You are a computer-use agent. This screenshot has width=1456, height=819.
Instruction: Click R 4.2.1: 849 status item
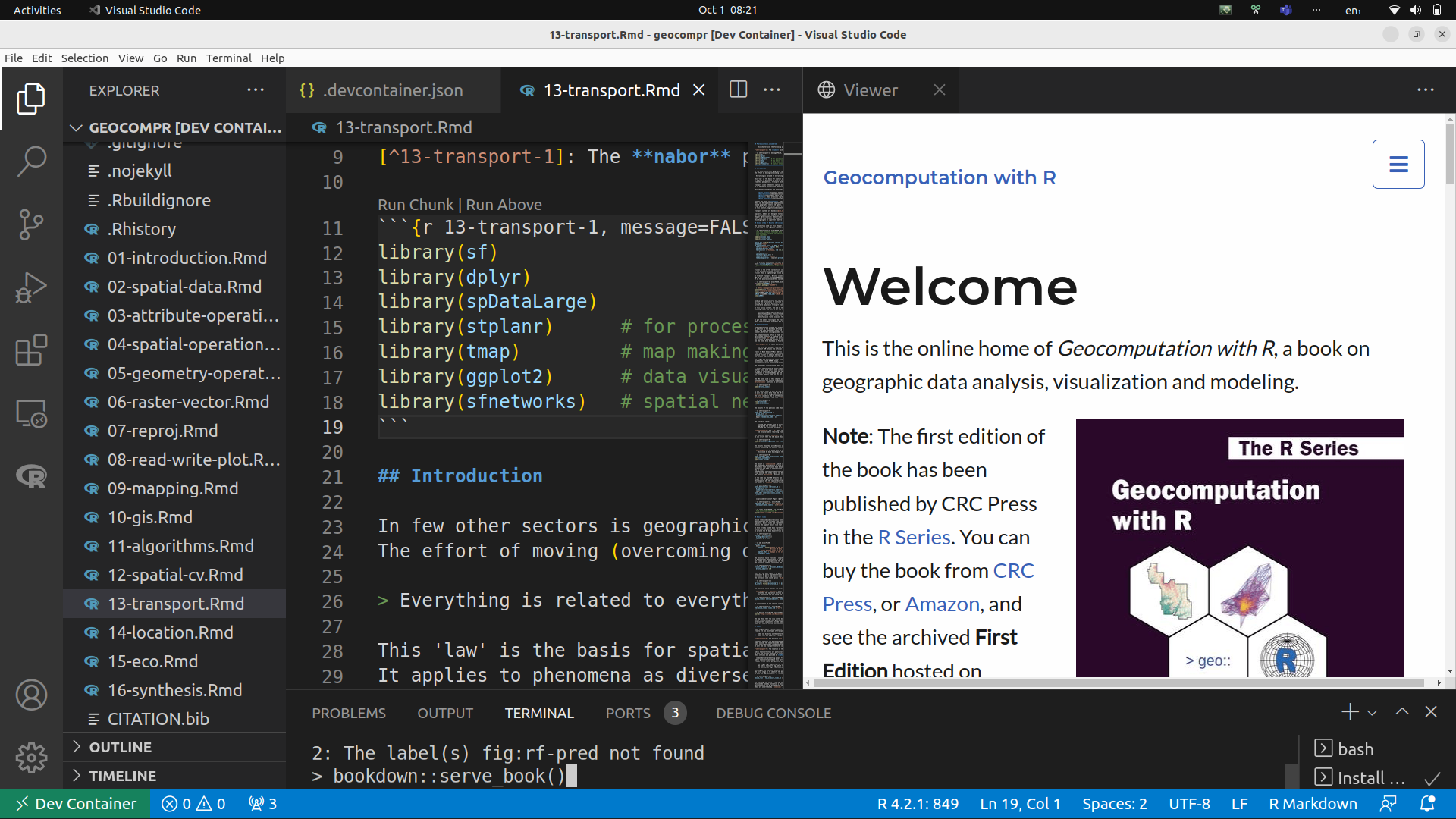click(918, 804)
